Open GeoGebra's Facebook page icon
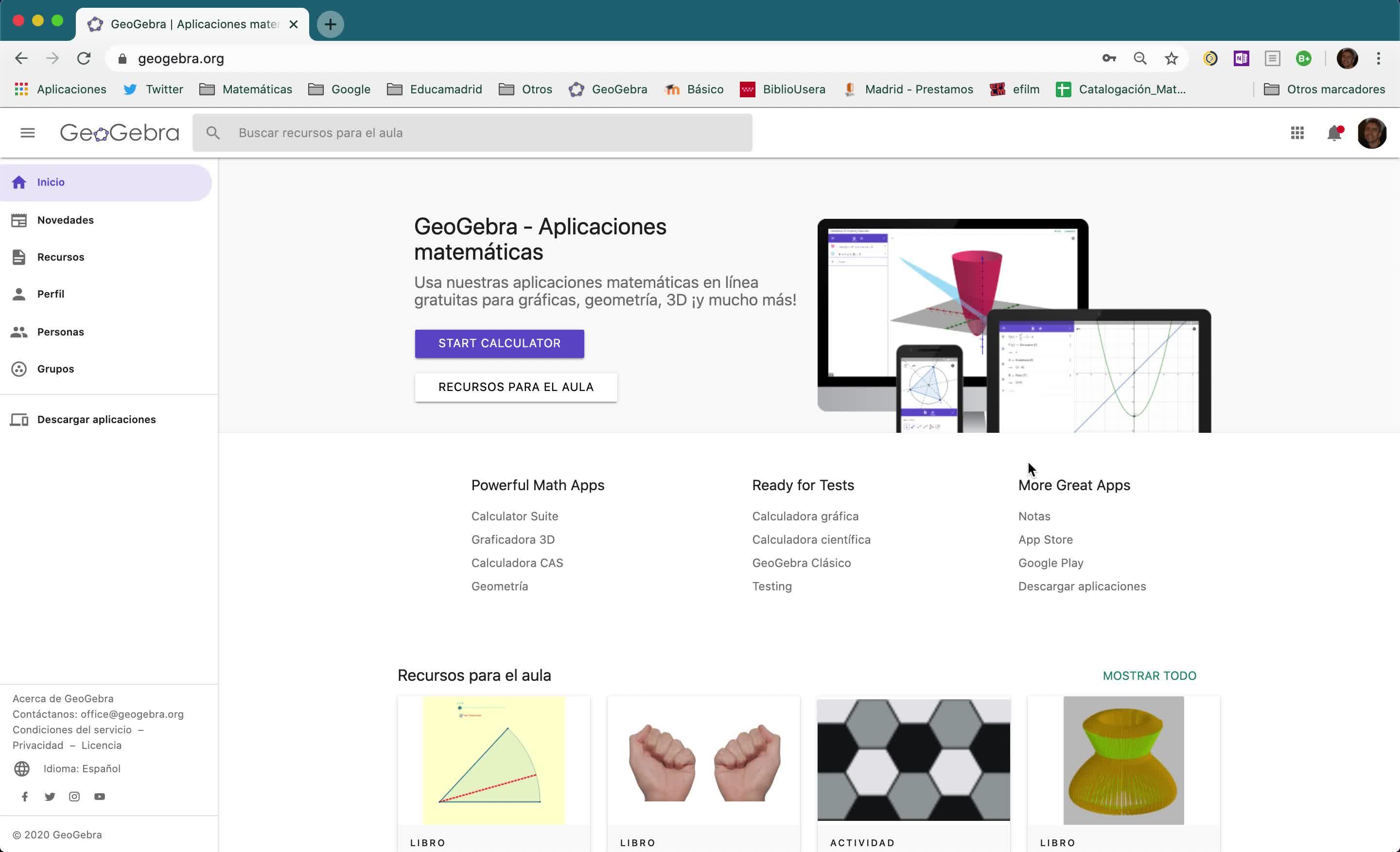Image resolution: width=1400 pixels, height=852 pixels. tap(25, 796)
